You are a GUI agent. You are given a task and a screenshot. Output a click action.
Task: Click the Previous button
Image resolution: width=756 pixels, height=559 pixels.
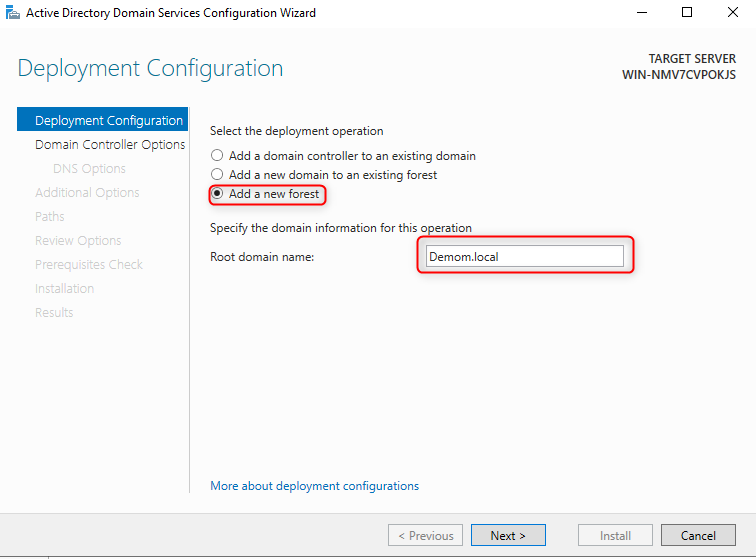(425, 535)
